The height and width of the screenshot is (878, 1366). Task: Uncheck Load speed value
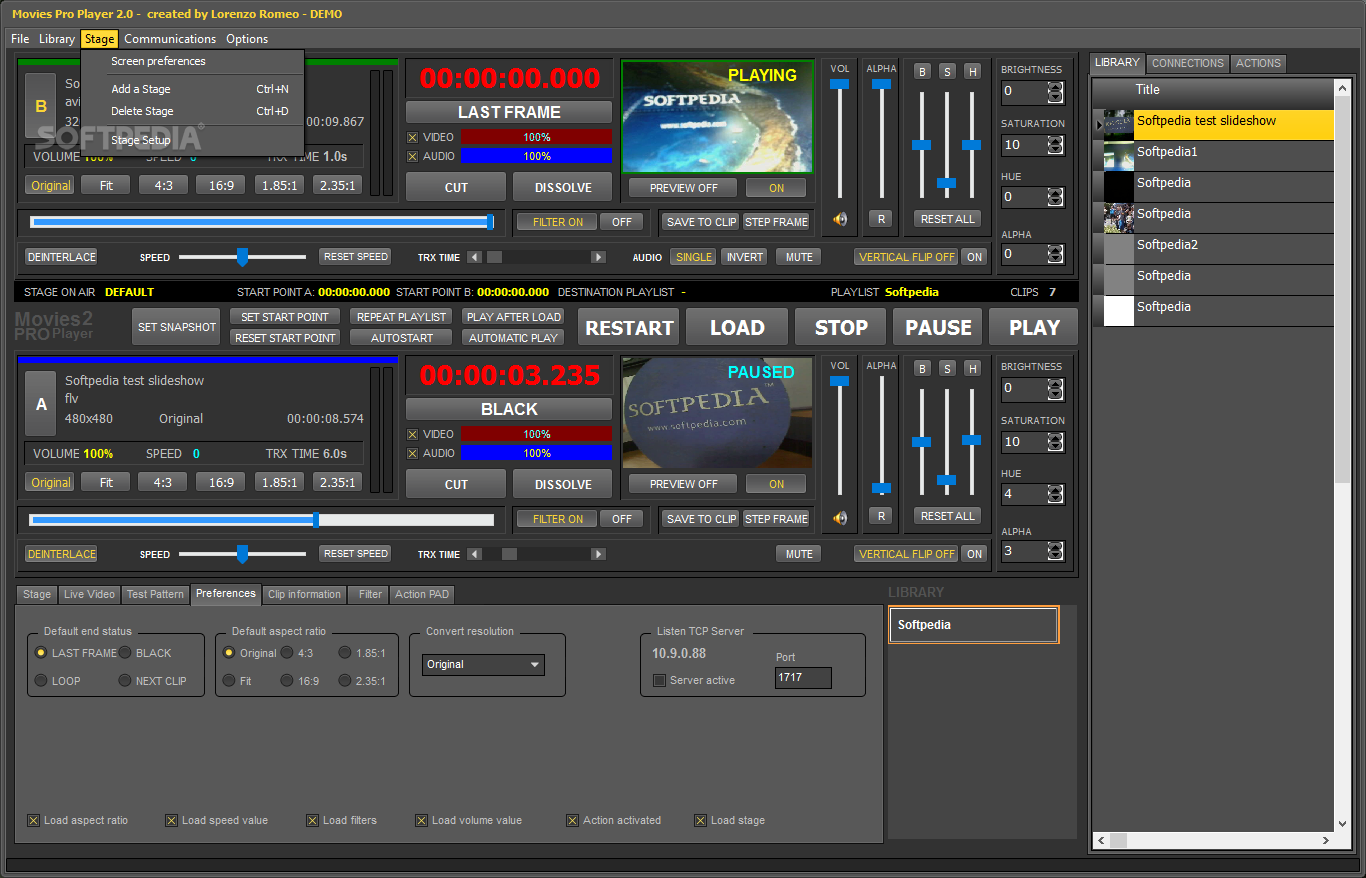coord(171,820)
